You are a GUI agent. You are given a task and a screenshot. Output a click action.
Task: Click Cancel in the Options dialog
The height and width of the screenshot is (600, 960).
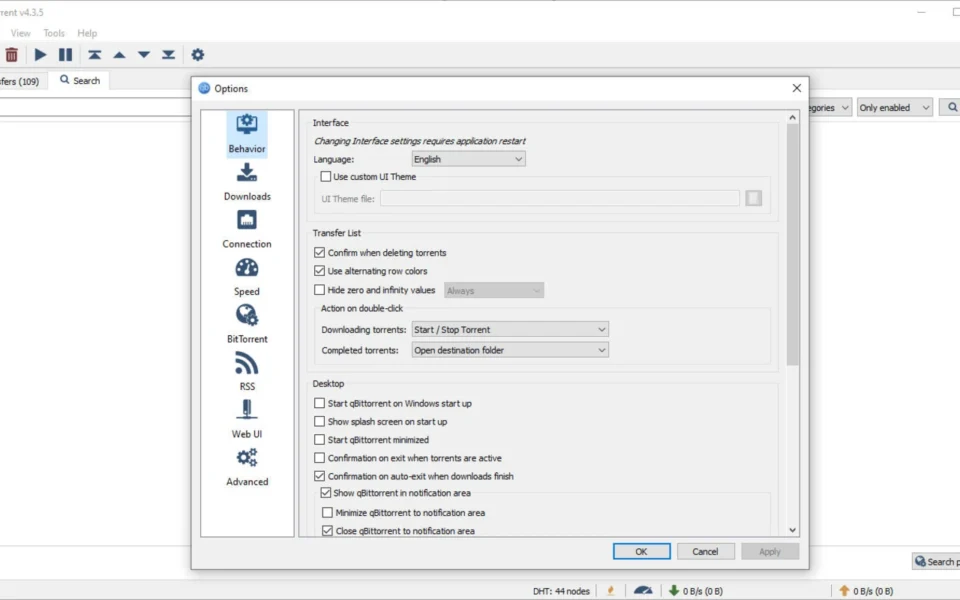click(705, 551)
